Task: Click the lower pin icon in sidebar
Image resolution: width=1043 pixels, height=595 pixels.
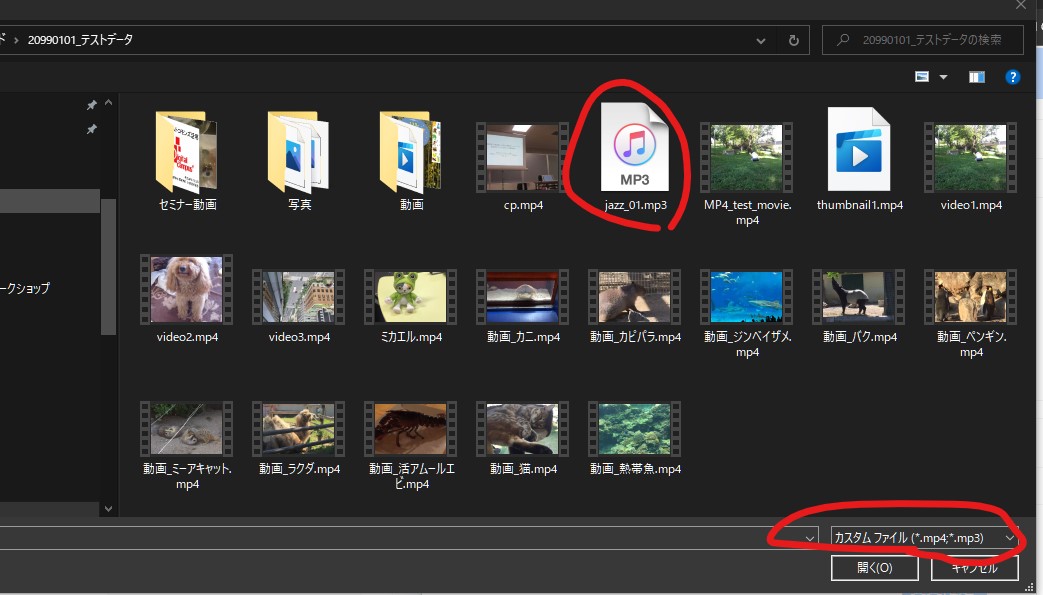Action: tap(90, 130)
